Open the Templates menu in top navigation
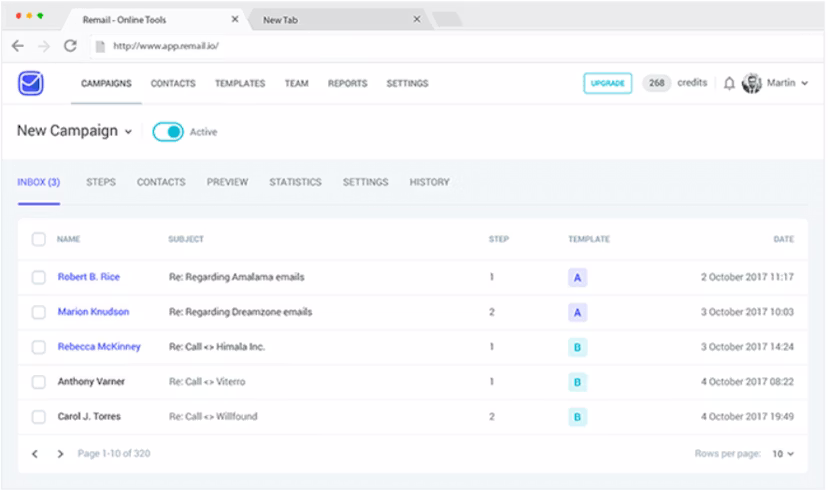 pos(240,84)
